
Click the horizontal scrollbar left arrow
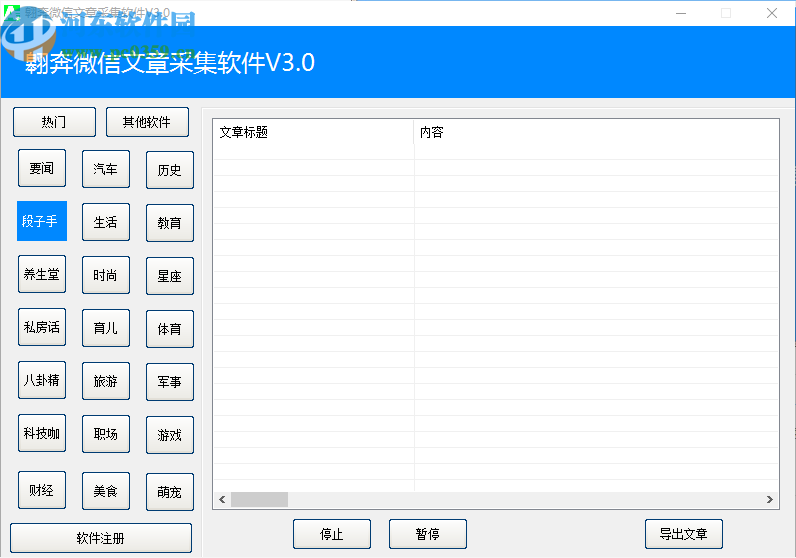(x=222, y=500)
